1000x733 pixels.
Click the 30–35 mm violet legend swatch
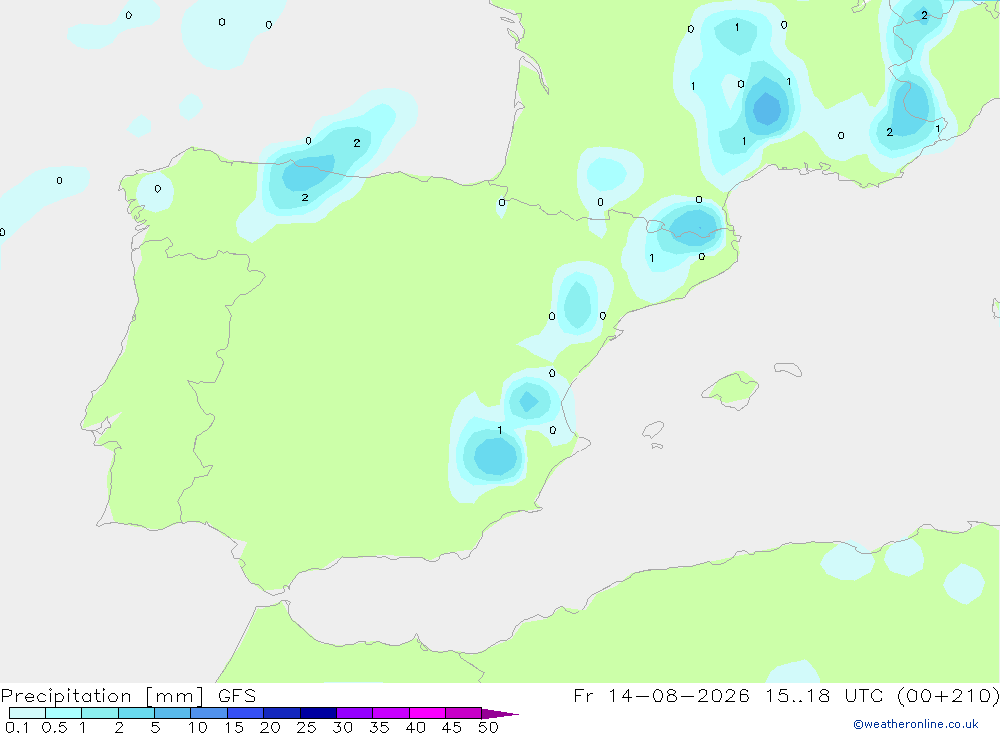[x=355, y=713]
